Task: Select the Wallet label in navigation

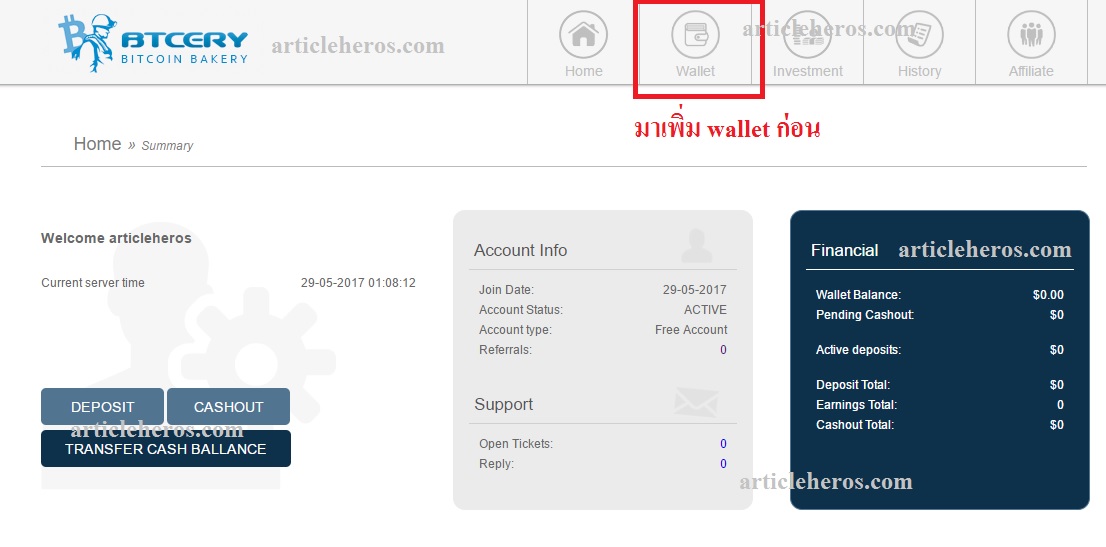Action: click(x=695, y=71)
